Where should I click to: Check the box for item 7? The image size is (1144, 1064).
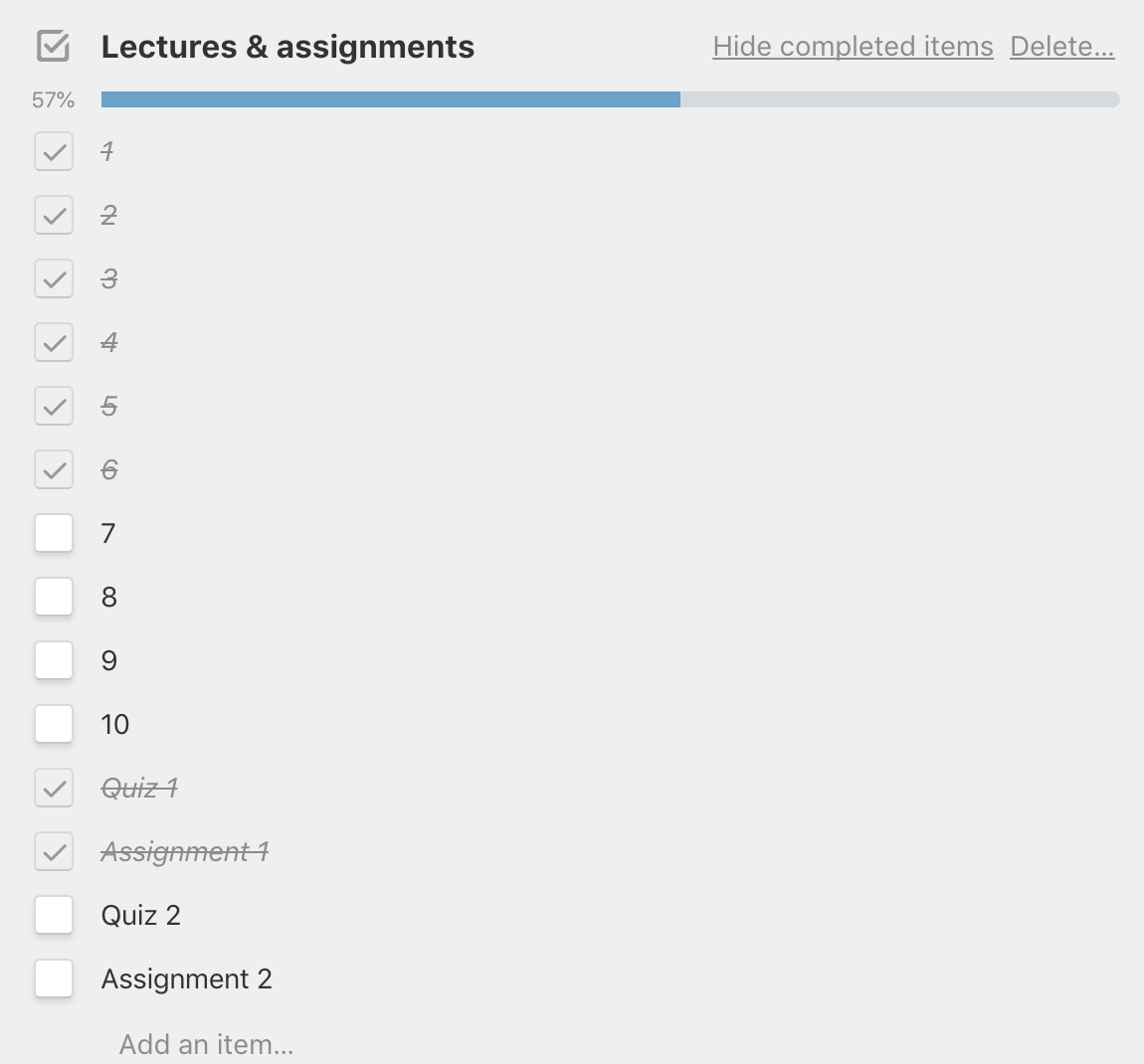click(54, 533)
